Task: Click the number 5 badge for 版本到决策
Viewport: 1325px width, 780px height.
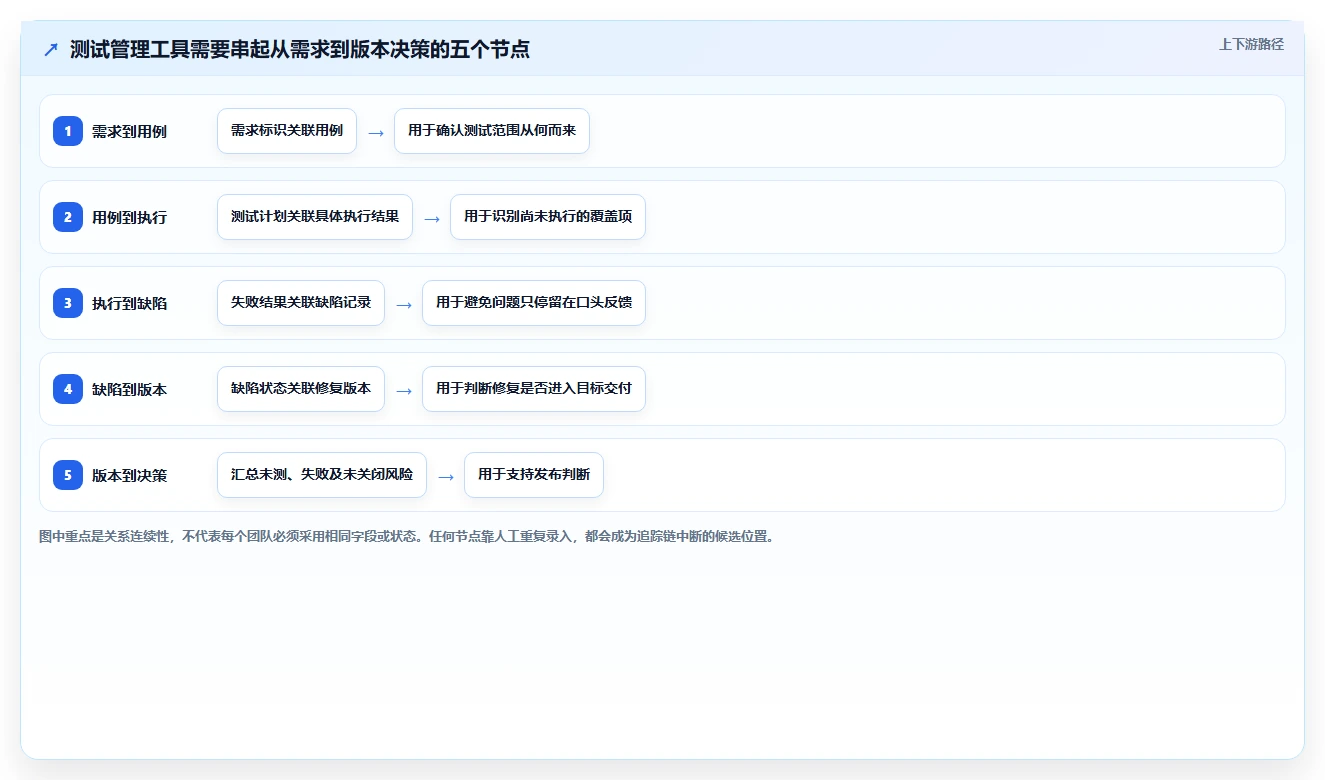Action: [68, 474]
